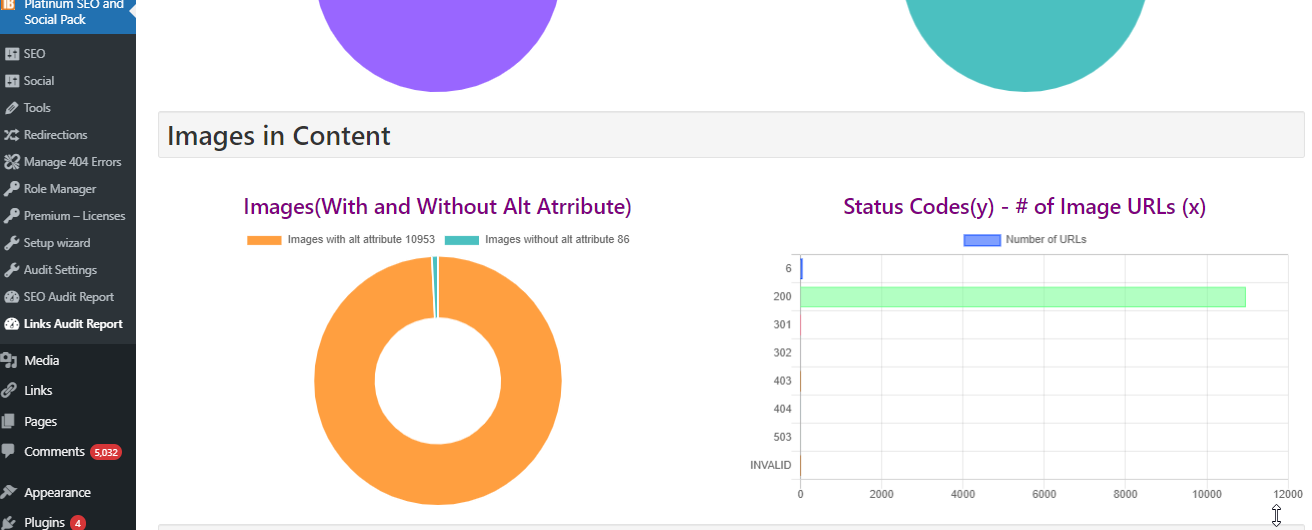1312x530 pixels.
Task: View the SEO Audit Report
Action: (69, 297)
